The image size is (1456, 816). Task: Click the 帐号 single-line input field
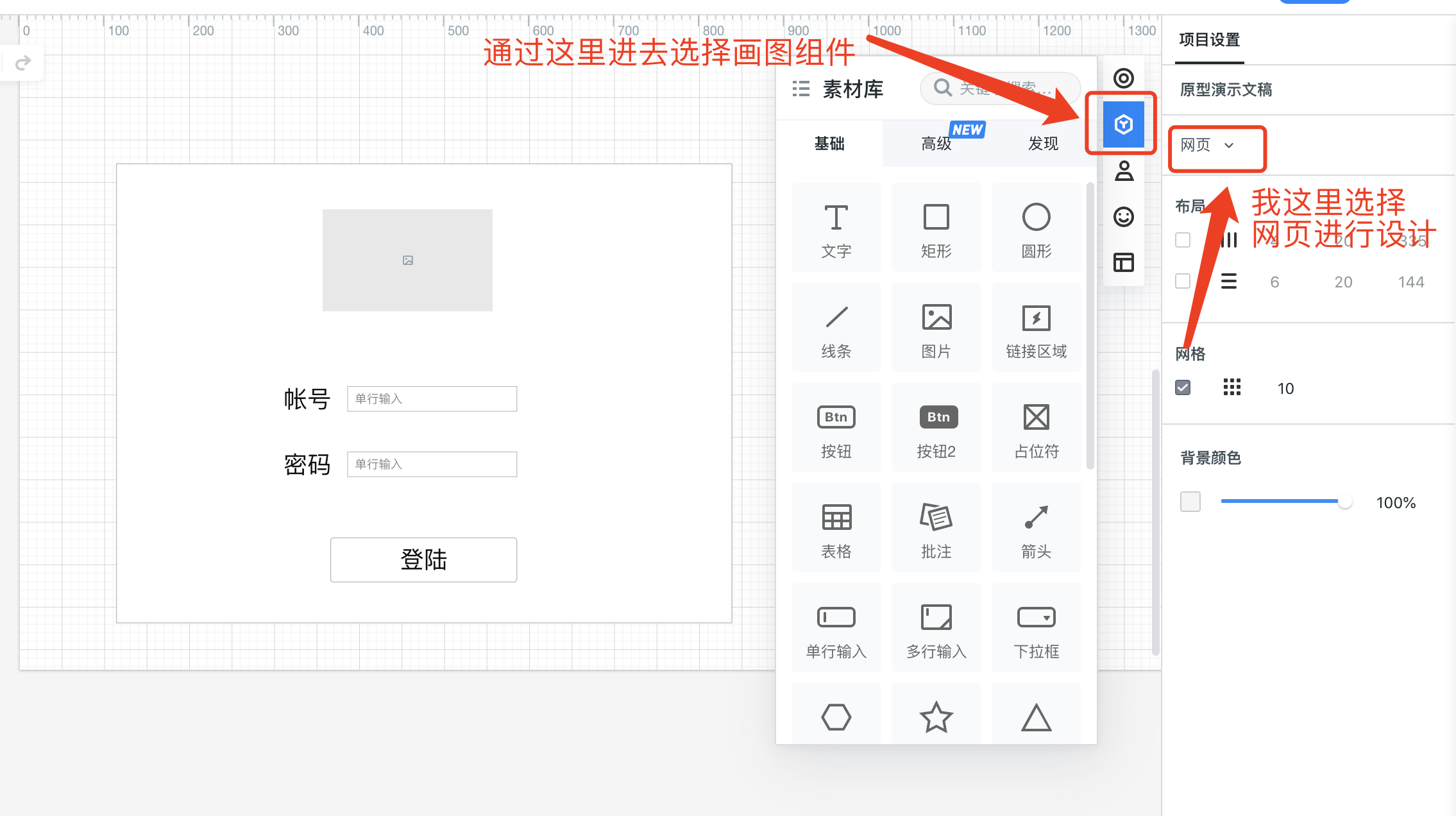[x=432, y=398]
